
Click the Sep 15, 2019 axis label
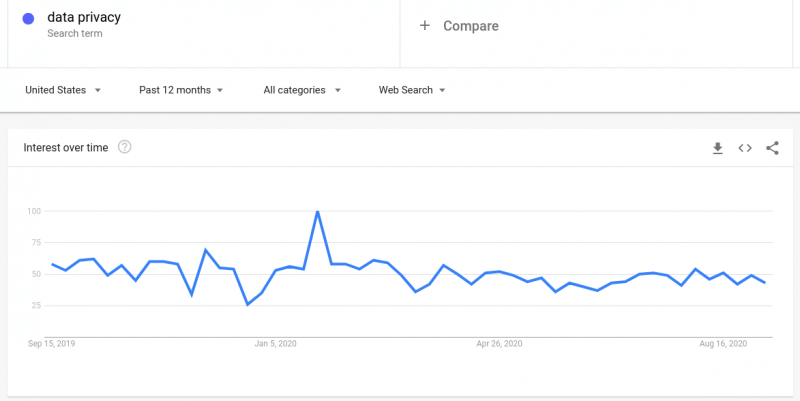pos(52,344)
